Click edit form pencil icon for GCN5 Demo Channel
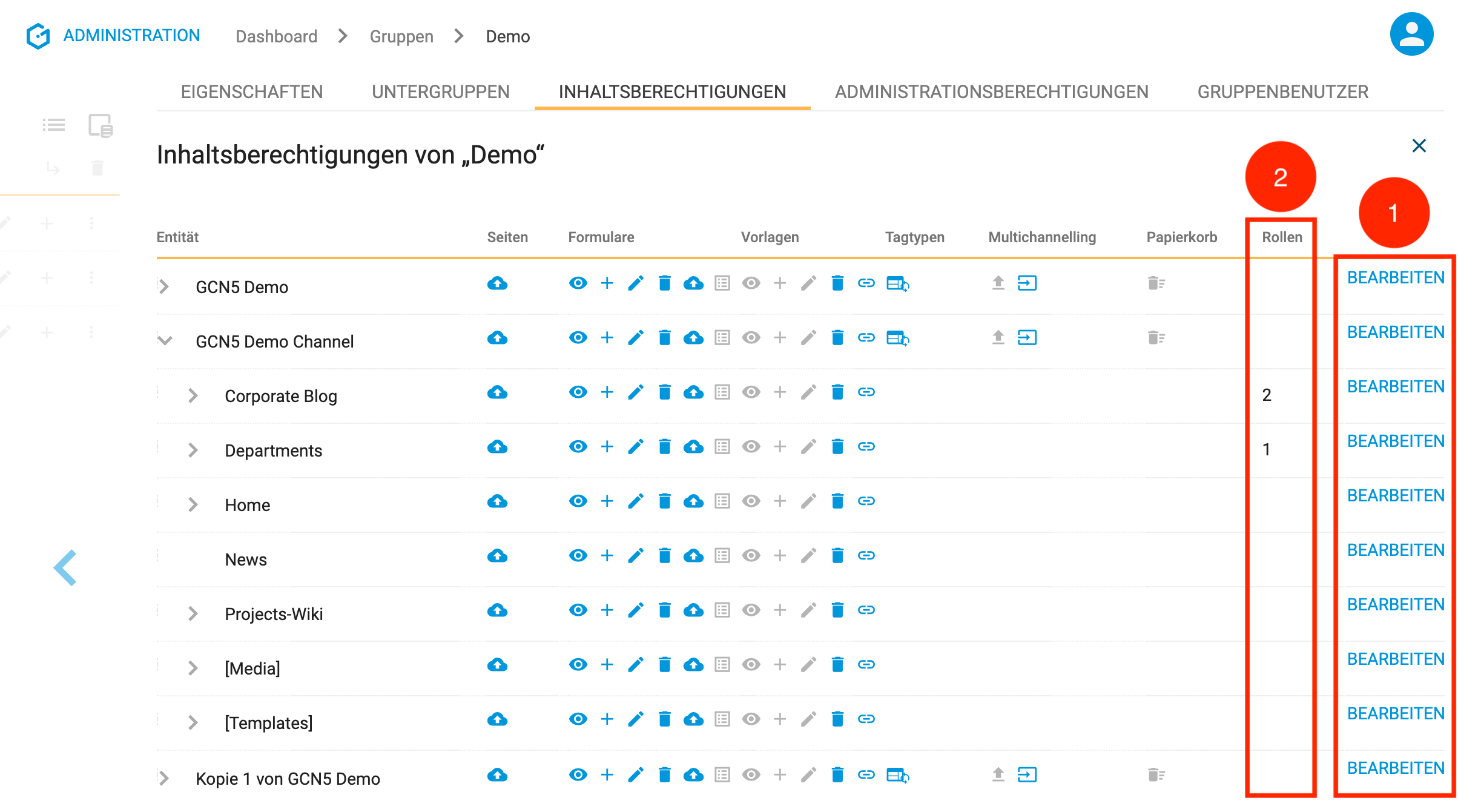Image resolution: width=1458 pixels, height=812 pixels. coord(636,338)
